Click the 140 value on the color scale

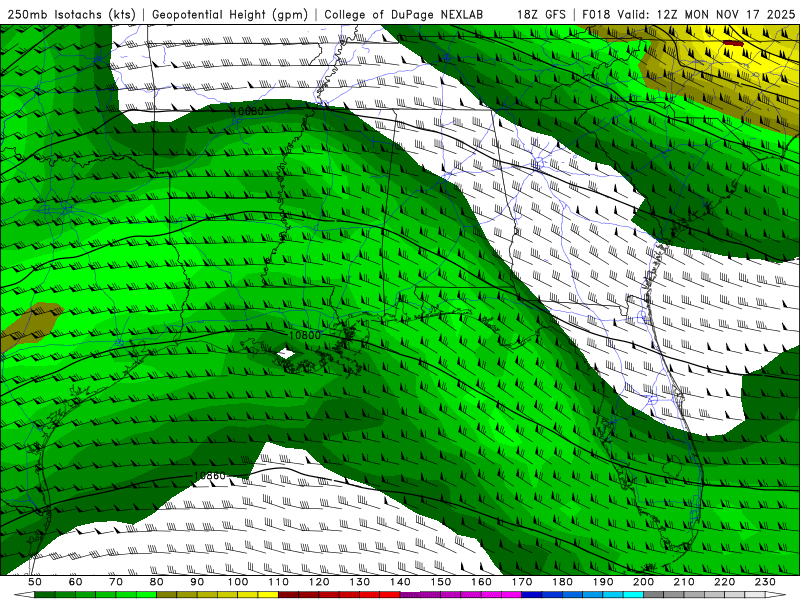(401, 582)
